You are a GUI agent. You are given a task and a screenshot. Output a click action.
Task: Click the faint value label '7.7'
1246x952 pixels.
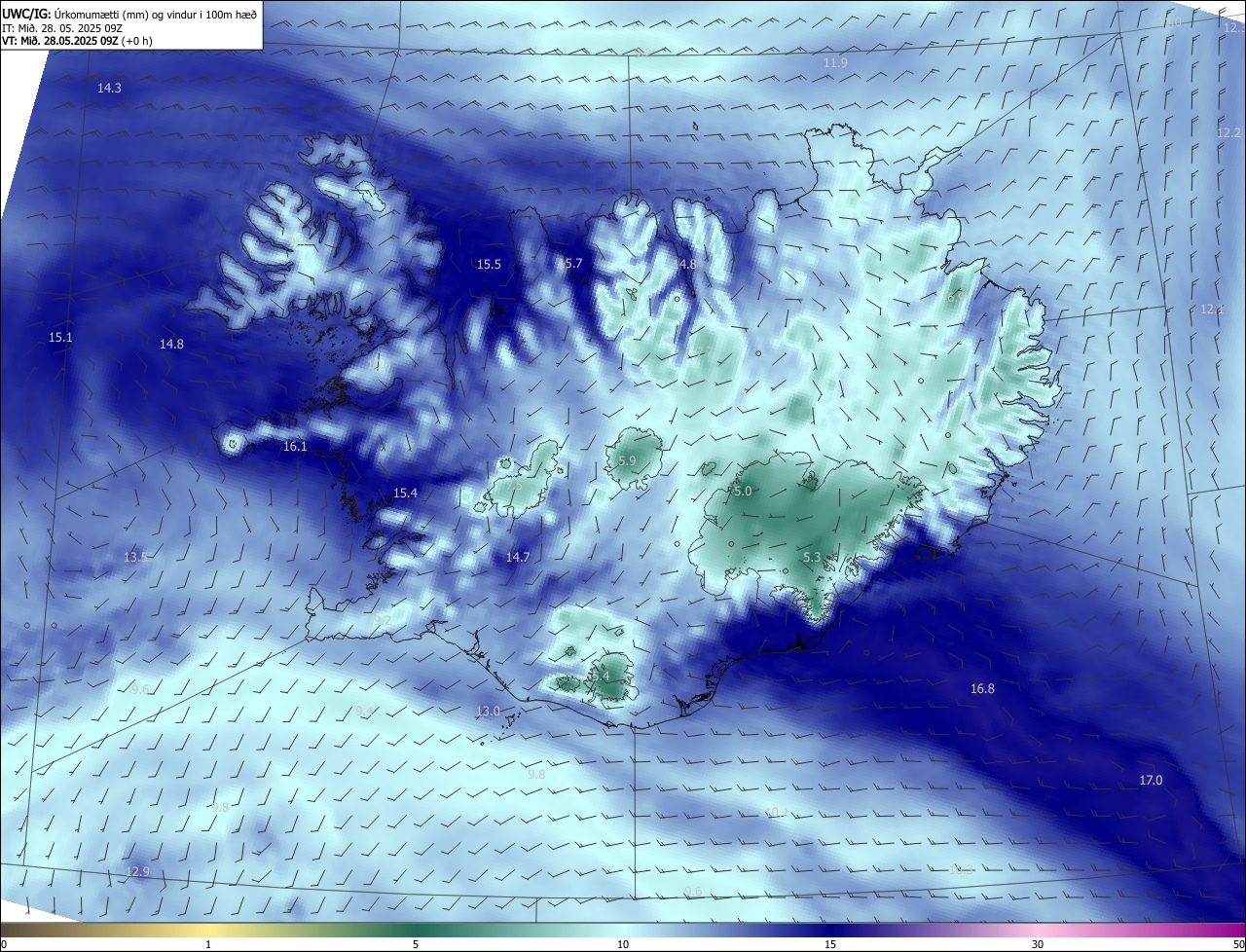[x=705, y=350]
